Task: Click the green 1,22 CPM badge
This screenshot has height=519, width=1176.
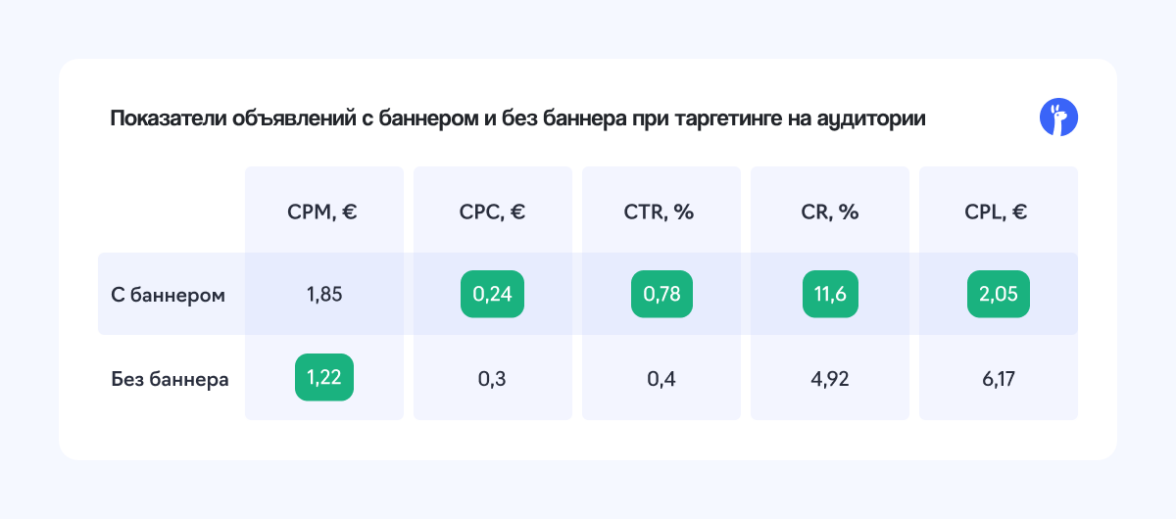Action: click(x=324, y=379)
